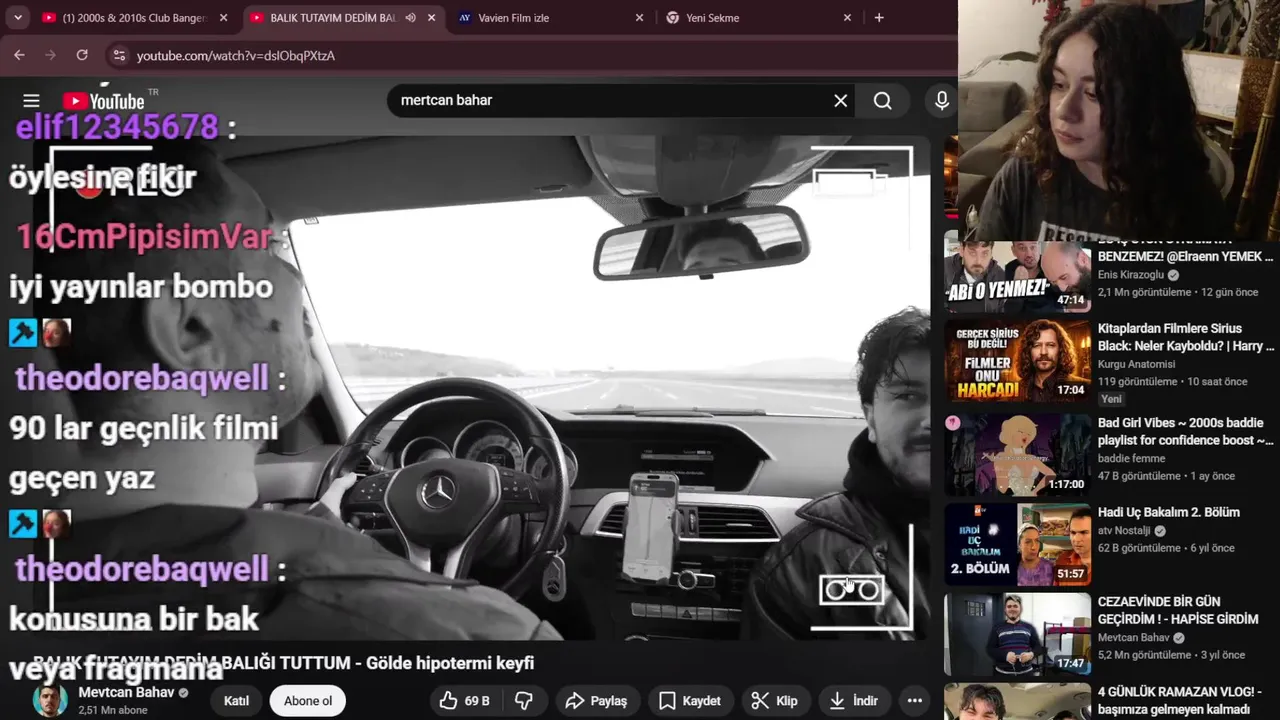
Task: Switch to Yeni Sekme tab
Action: click(x=760, y=18)
